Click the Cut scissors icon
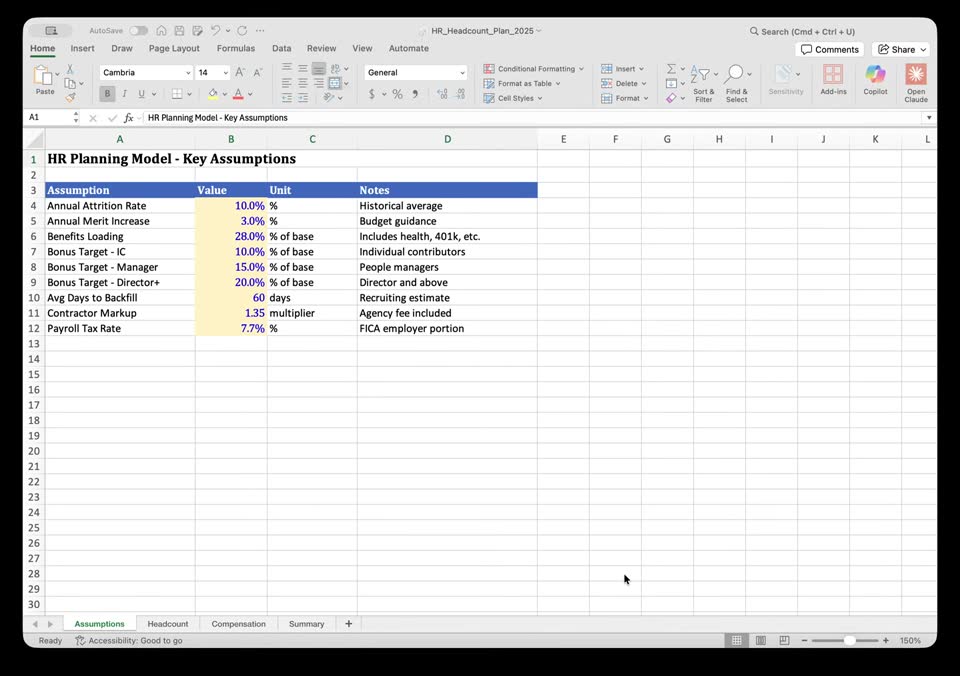The image size is (960, 676). [x=70, y=69]
